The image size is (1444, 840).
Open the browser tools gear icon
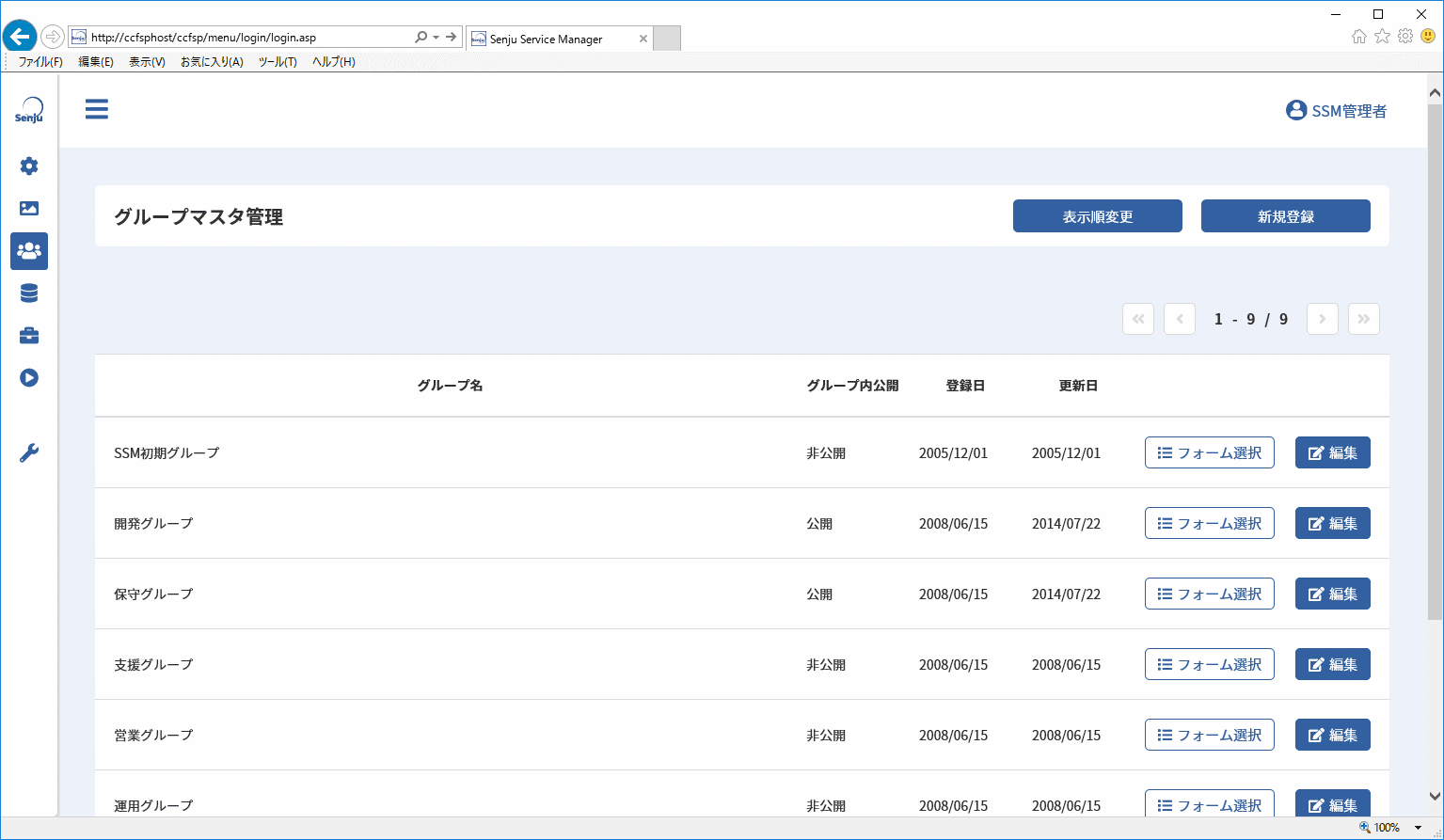click(x=1405, y=37)
